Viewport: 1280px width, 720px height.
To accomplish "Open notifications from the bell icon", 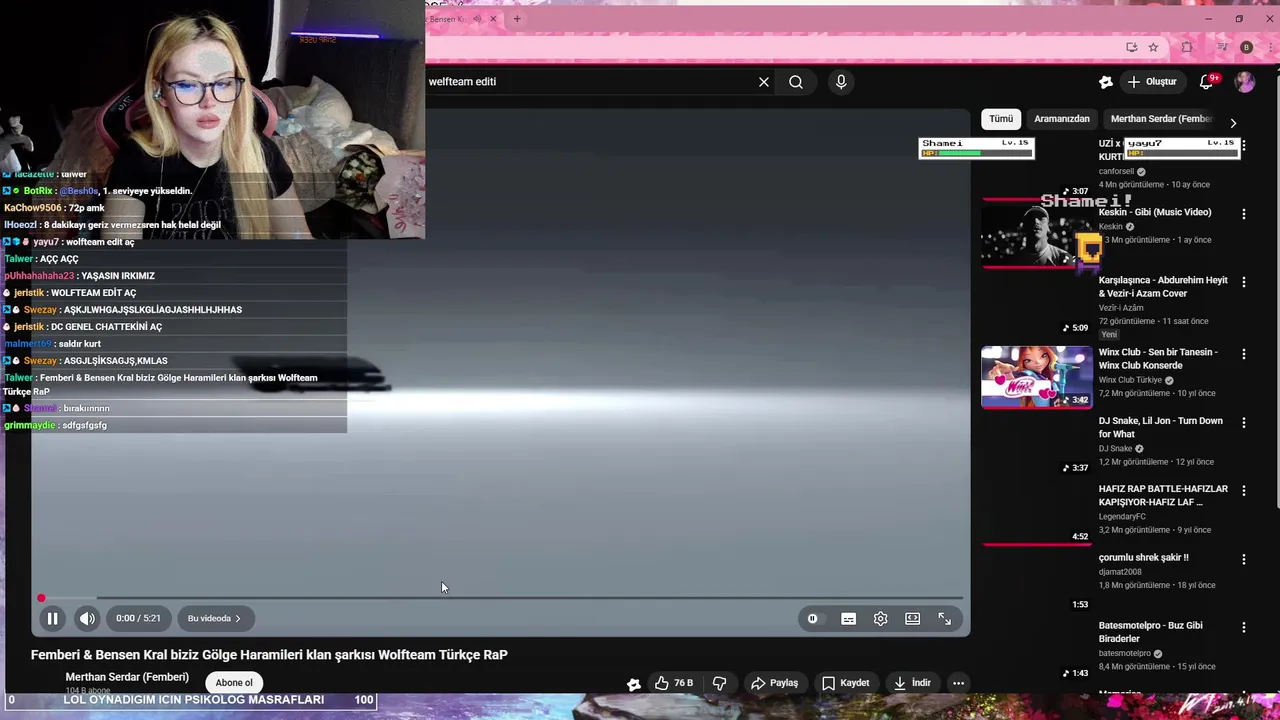I will [x=1206, y=82].
